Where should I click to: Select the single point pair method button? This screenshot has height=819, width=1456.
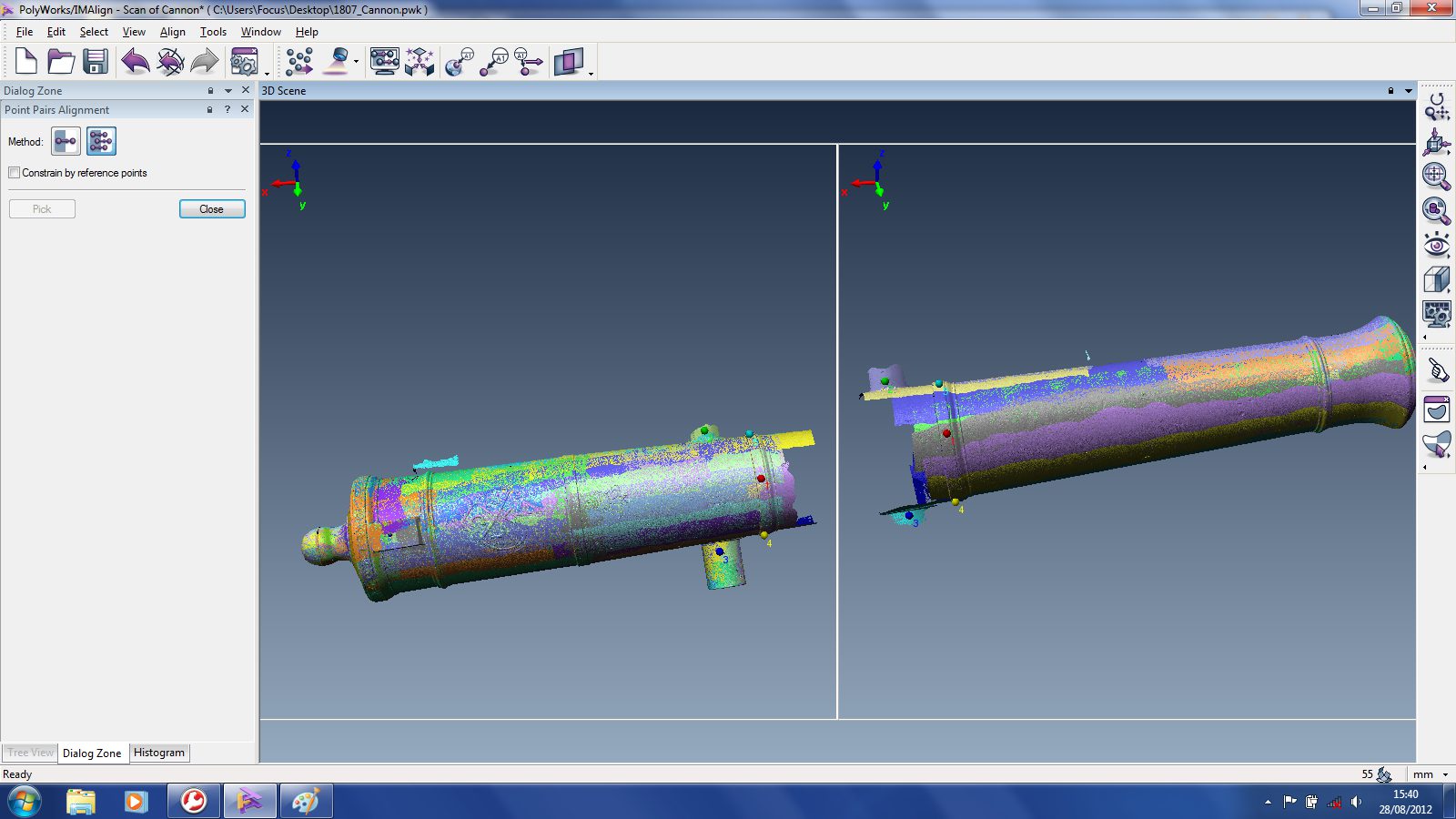pos(66,141)
